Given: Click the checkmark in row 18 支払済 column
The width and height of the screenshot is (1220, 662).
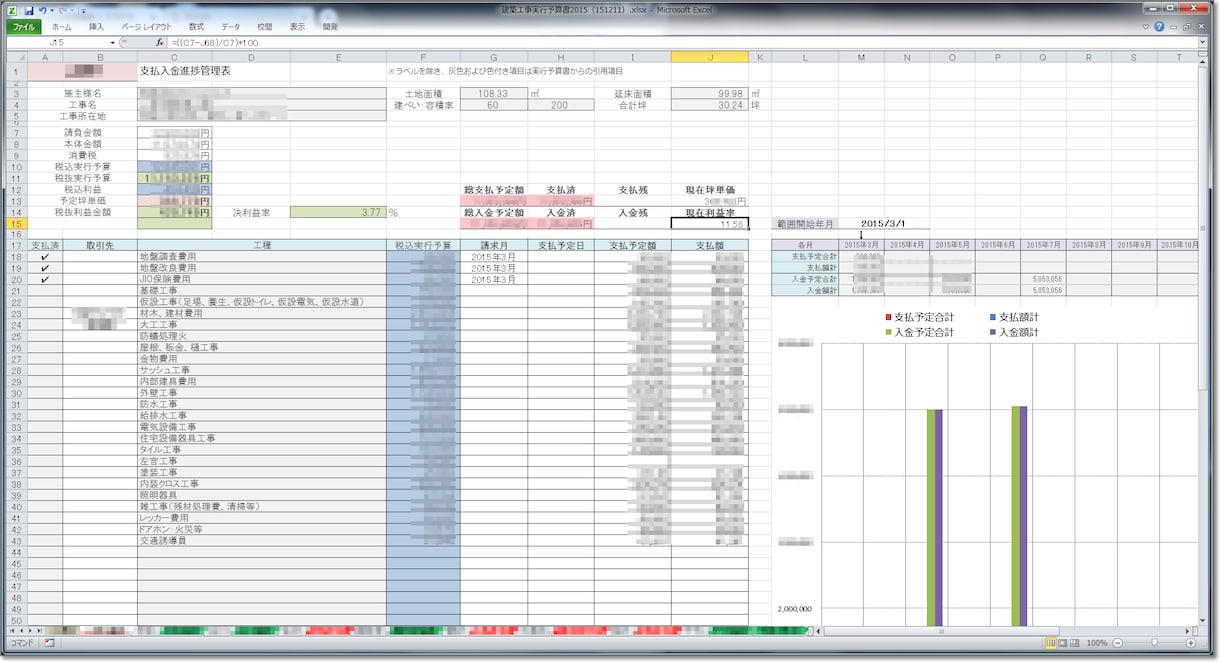Looking at the screenshot, I should pyautogui.click(x=45, y=257).
